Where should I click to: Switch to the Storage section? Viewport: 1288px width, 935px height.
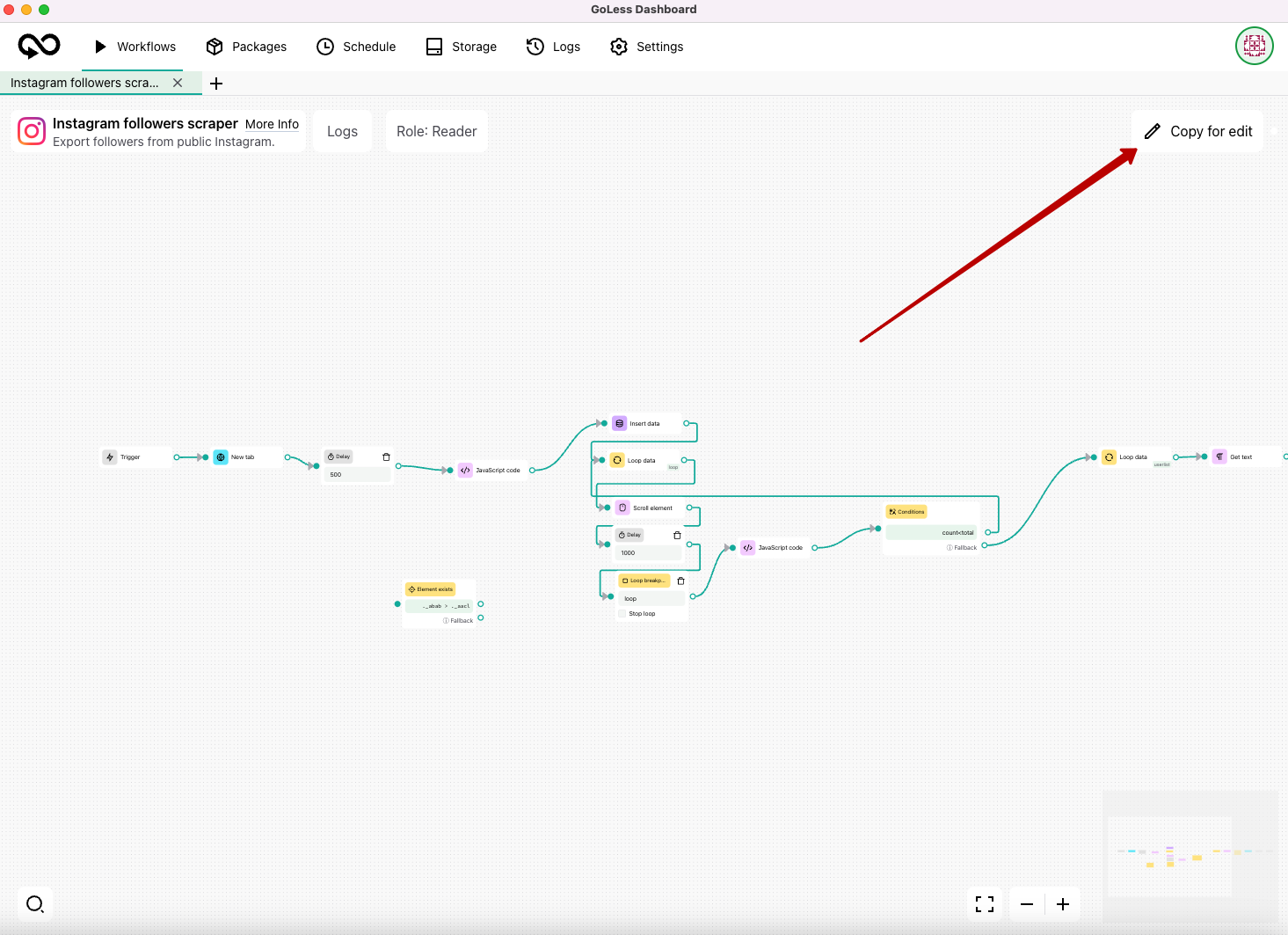pos(462,47)
